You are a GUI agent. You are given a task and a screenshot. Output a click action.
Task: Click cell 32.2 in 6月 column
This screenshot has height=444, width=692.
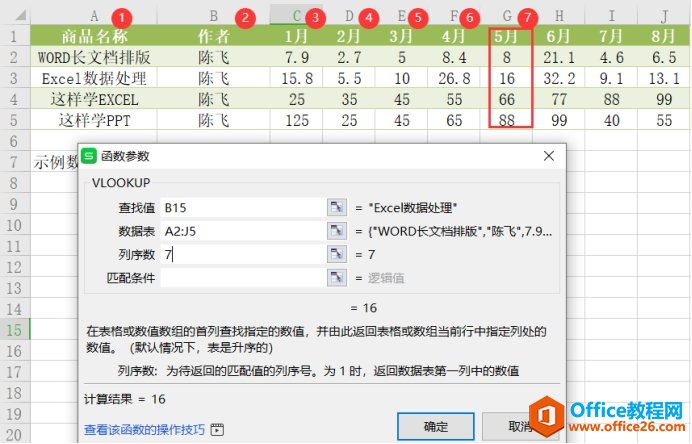pyautogui.click(x=559, y=78)
